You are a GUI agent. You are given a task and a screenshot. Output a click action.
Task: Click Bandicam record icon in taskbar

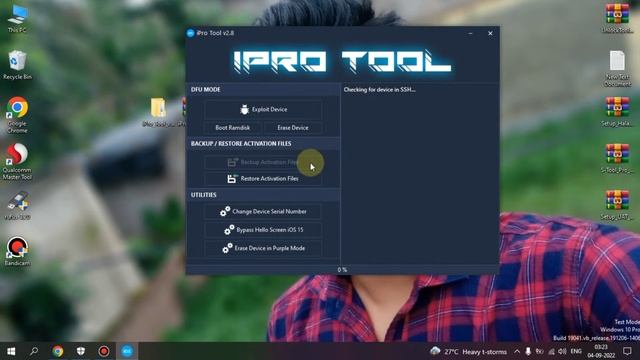click(x=104, y=351)
